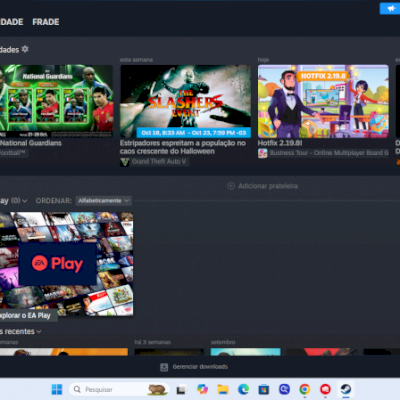This screenshot has height=400, width=400.
Task: Click the 'esta semana' label
Action: [136, 60]
